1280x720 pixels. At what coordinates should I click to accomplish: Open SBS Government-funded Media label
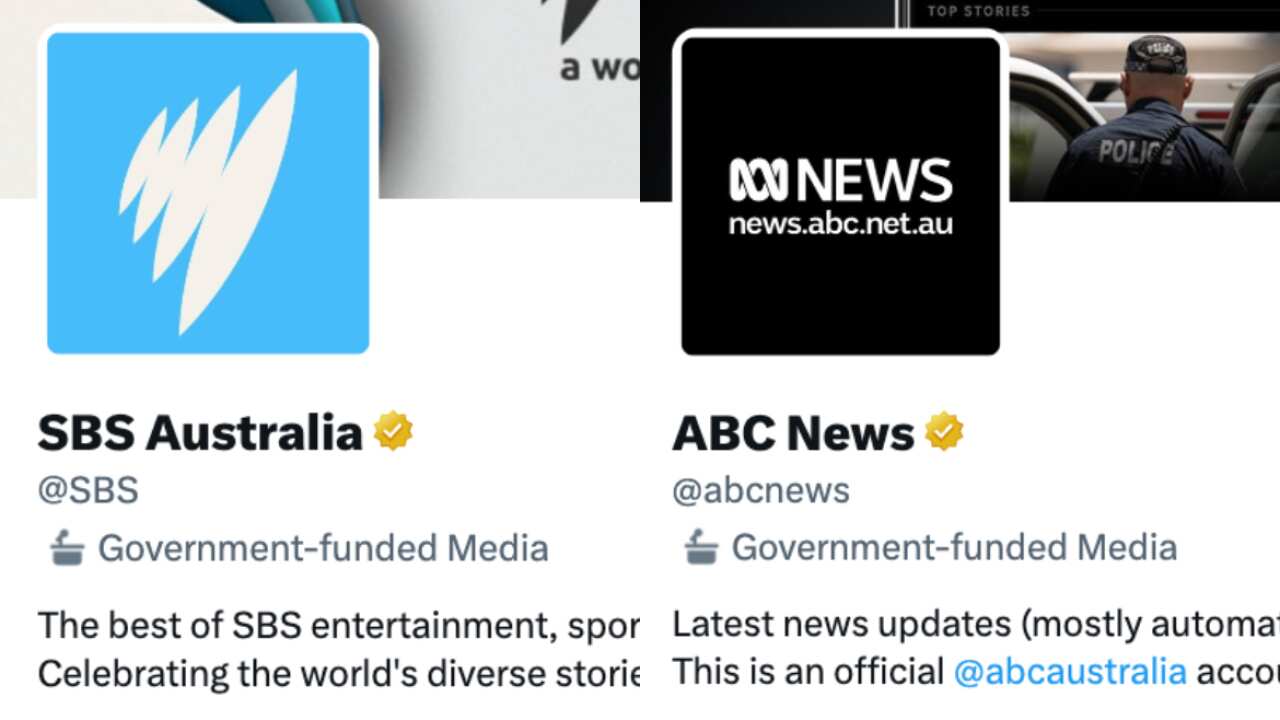tap(323, 548)
